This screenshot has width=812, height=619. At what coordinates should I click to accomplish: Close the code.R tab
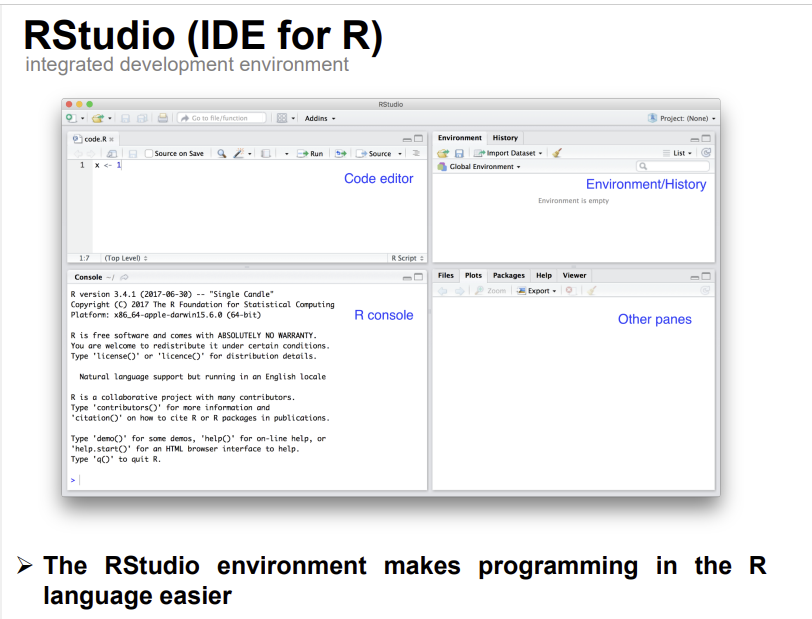click(111, 139)
